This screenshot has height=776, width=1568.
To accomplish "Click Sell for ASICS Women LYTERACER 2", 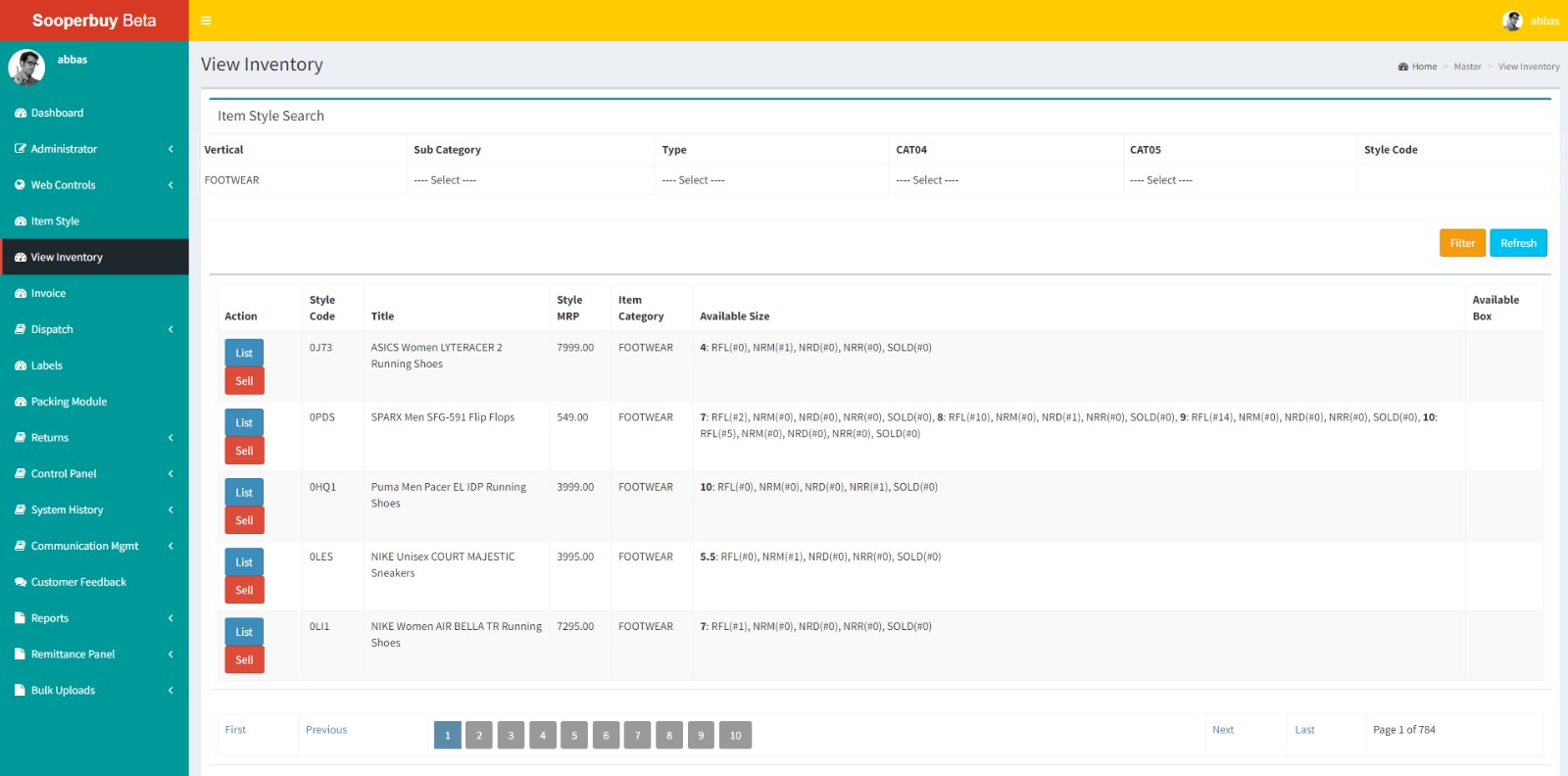I will point(244,382).
